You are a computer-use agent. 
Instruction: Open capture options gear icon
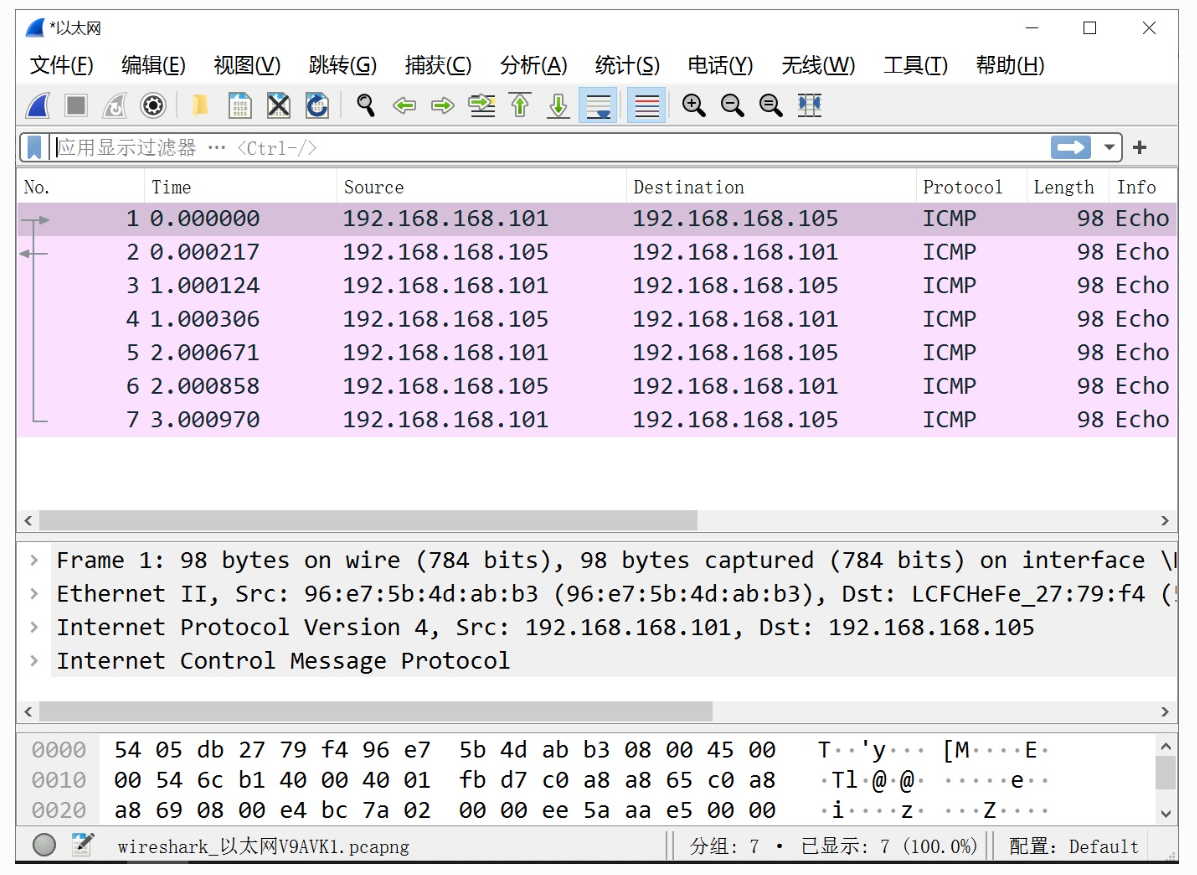(152, 106)
